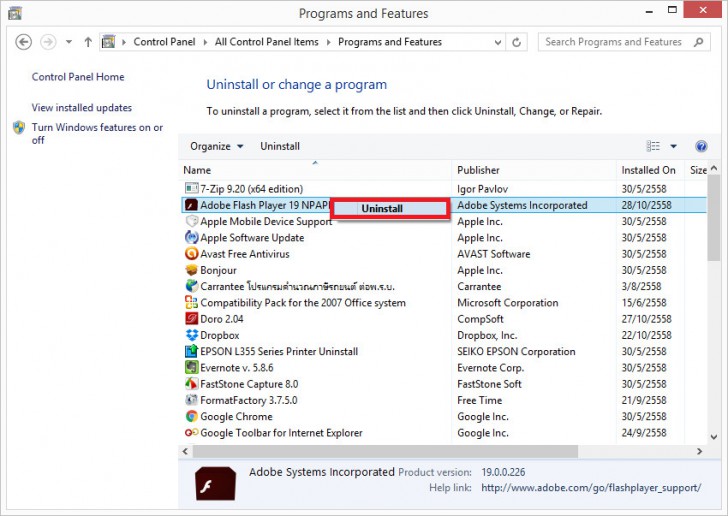Click the large Flash Player details icon
The height and width of the screenshot is (516, 728).
(x=215, y=483)
